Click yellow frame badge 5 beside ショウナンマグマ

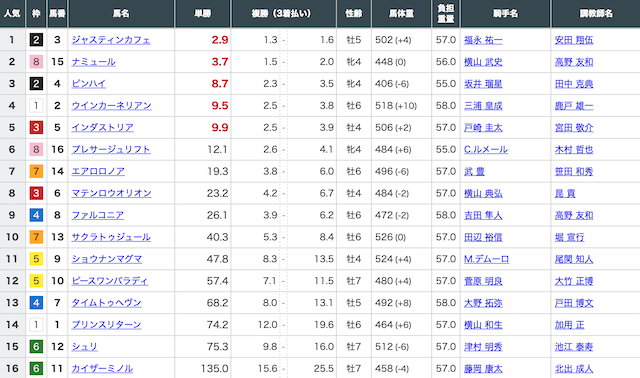(x=36, y=259)
